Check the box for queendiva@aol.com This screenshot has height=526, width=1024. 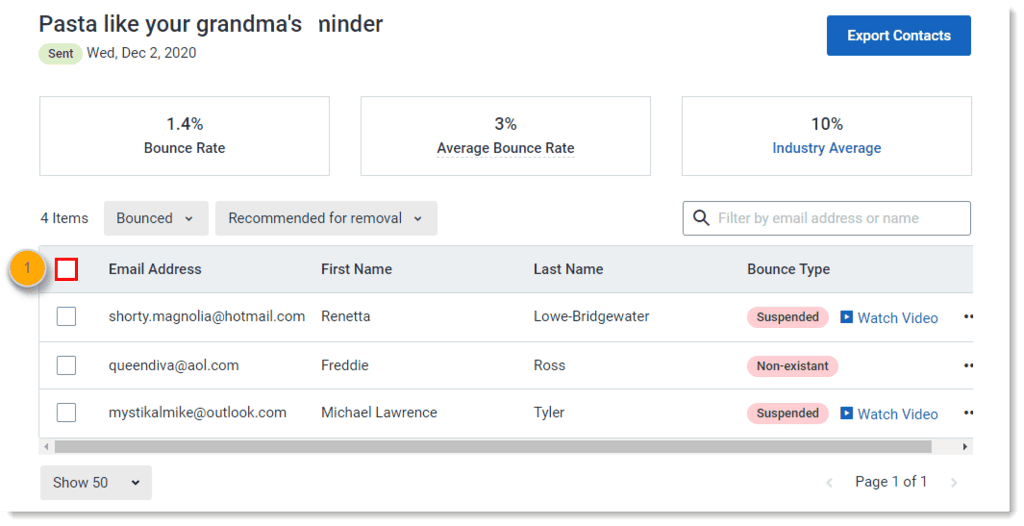(x=66, y=366)
